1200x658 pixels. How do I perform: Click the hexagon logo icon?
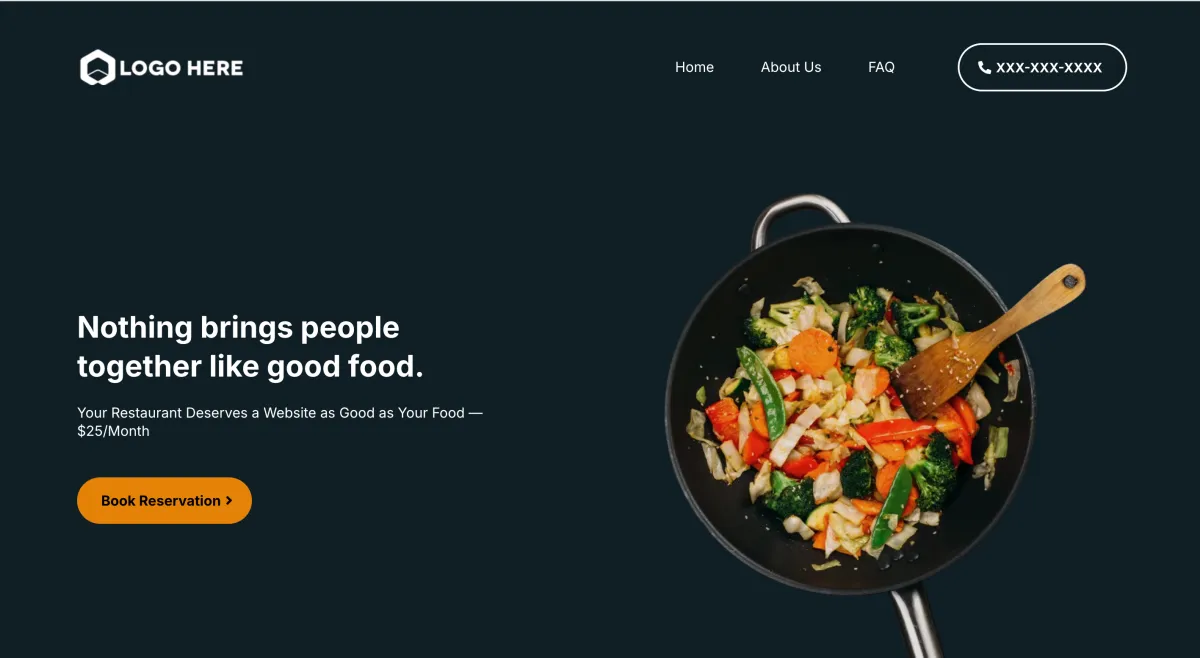point(97,68)
